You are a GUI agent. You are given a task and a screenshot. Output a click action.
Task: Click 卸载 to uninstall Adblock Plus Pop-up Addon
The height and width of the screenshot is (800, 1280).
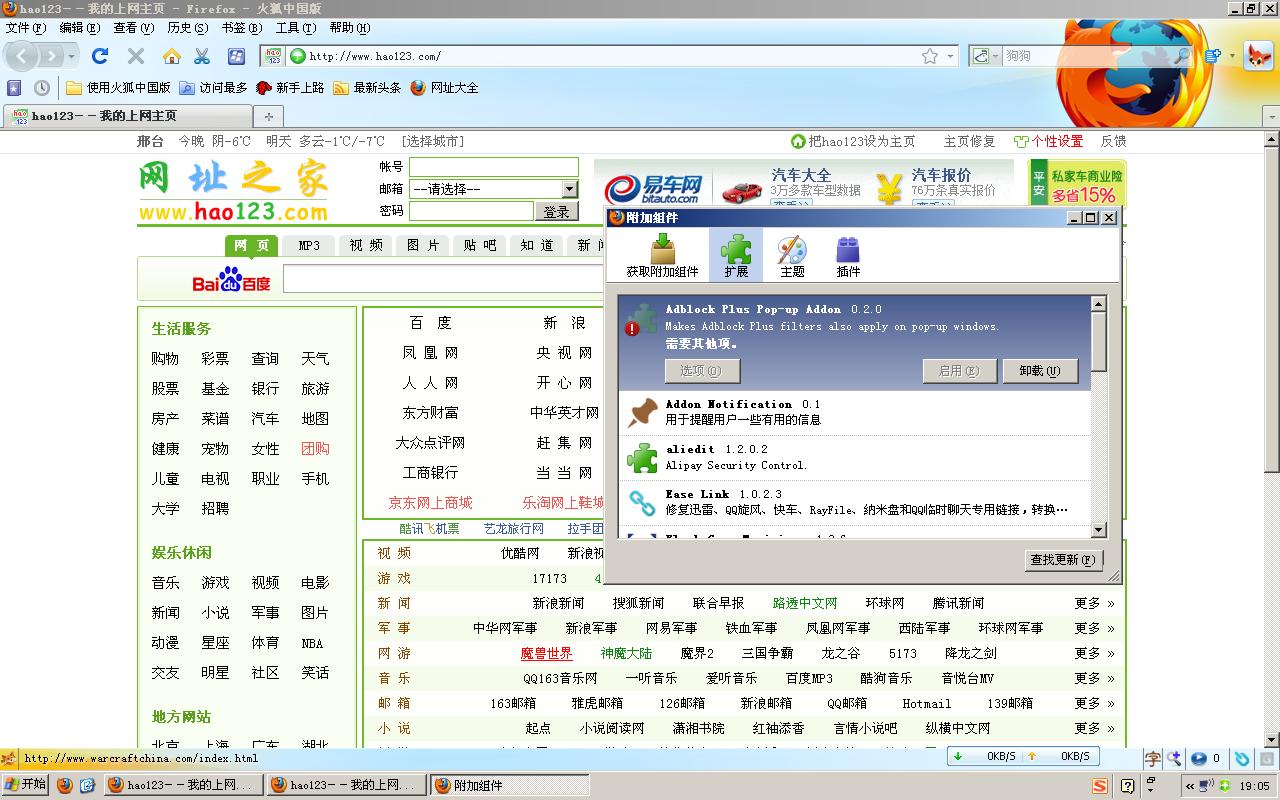pos(1040,371)
